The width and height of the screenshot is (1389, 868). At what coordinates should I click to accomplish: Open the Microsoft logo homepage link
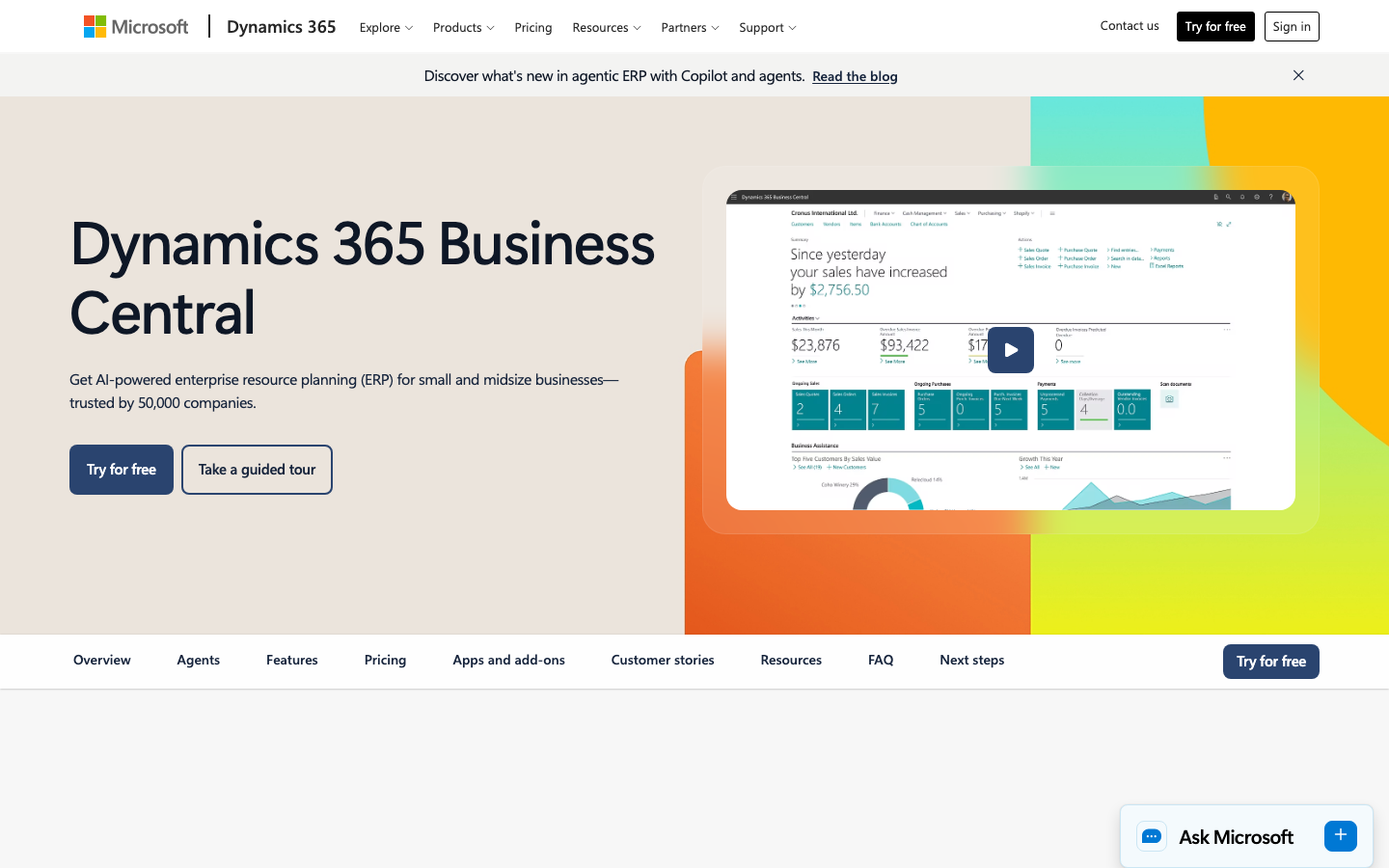pos(136,27)
